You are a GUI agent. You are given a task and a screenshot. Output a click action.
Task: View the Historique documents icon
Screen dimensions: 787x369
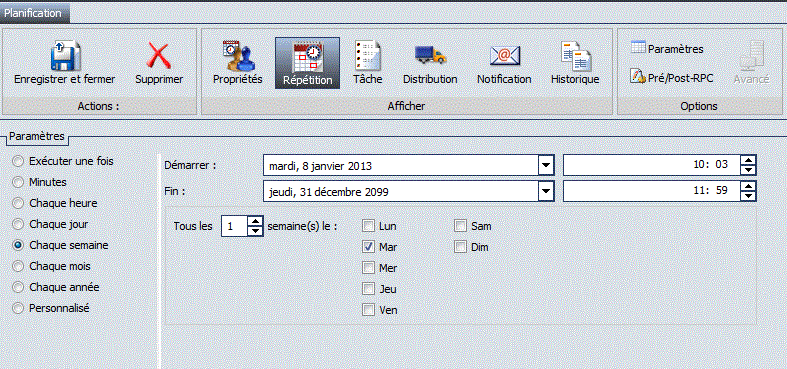pos(575,55)
